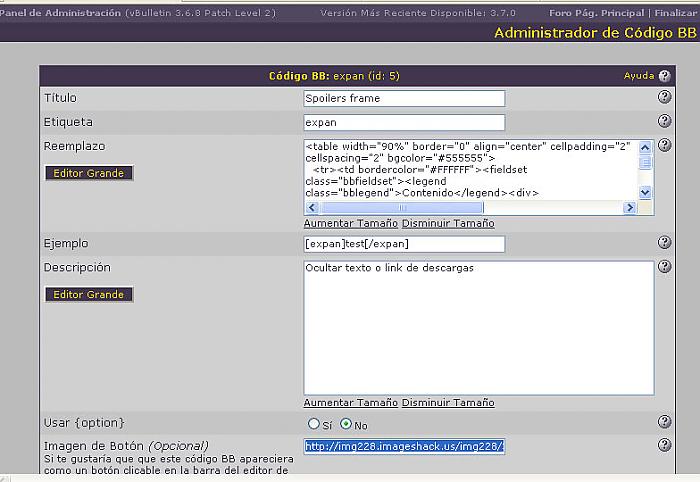Select the Sí radio button
The image size is (700, 482).
pyautogui.click(x=314, y=423)
